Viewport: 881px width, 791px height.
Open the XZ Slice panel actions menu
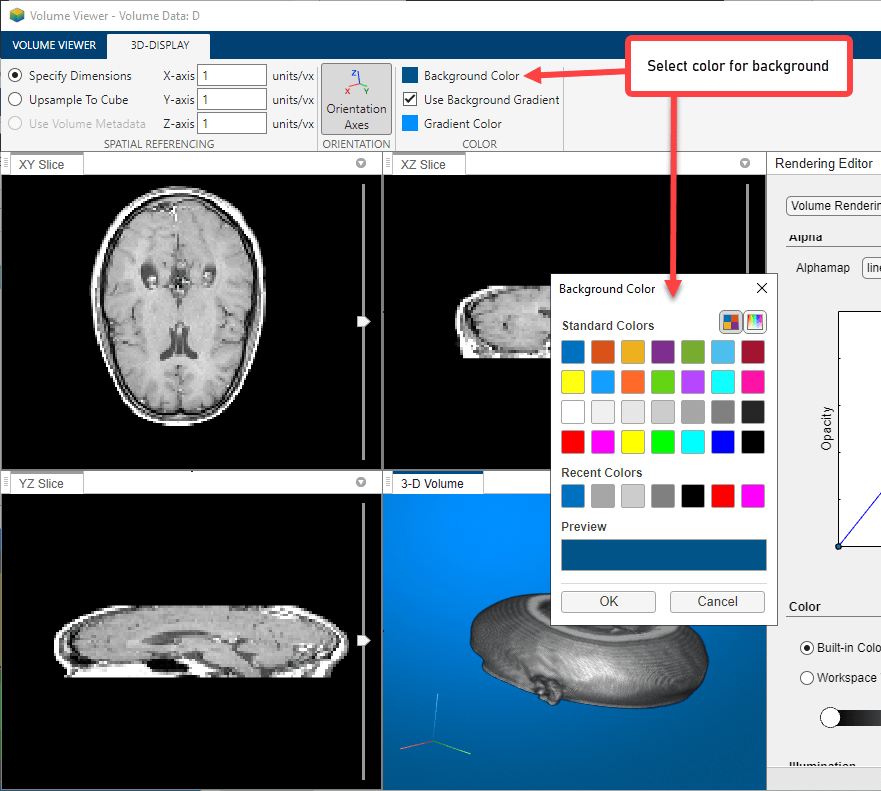pos(745,163)
